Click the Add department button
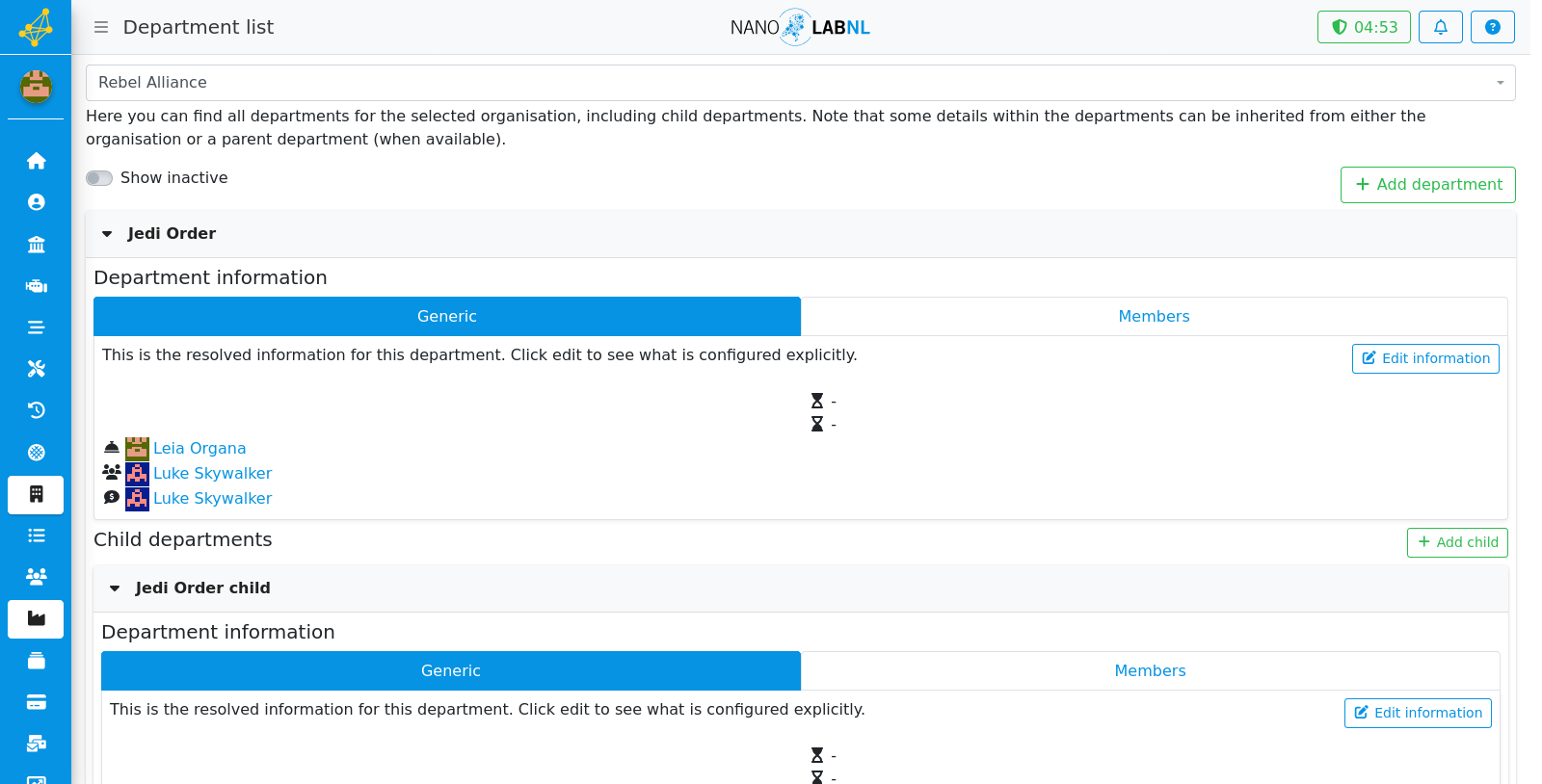Image resolution: width=1542 pixels, height=784 pixels. coord(1427,185)
